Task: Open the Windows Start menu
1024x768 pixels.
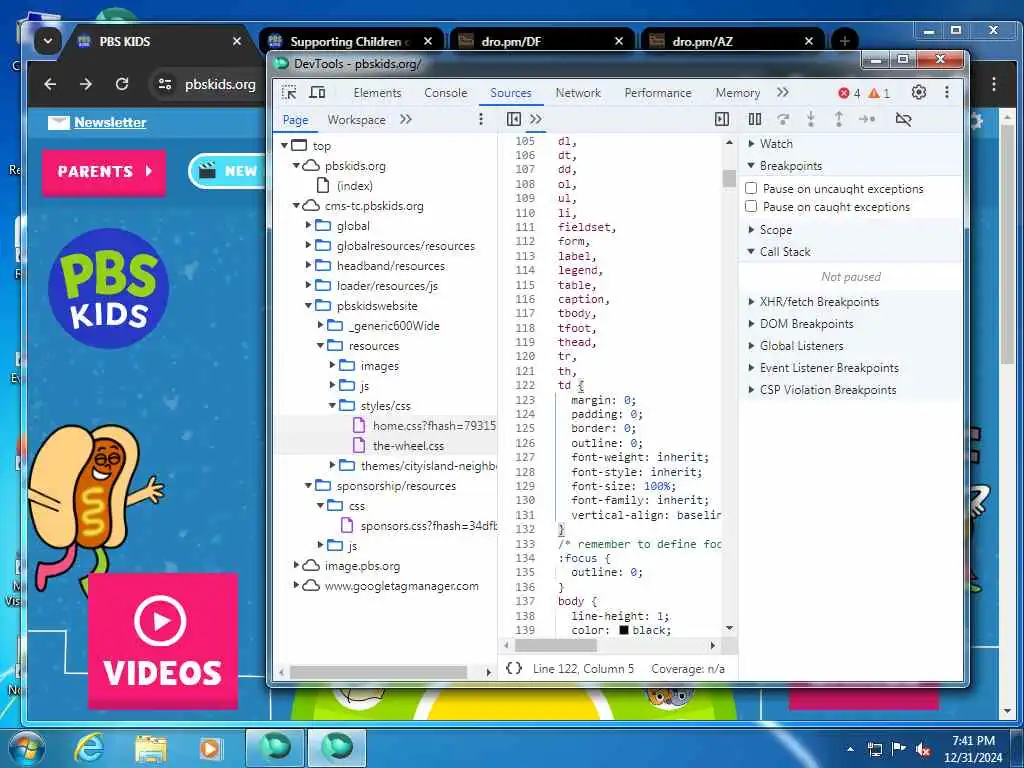Action: point(27,748)
